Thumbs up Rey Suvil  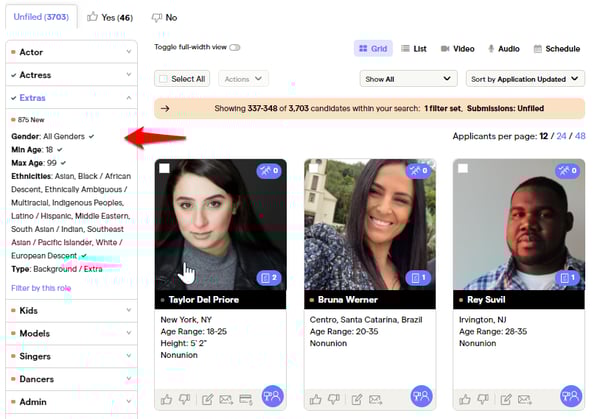[465, 400]
